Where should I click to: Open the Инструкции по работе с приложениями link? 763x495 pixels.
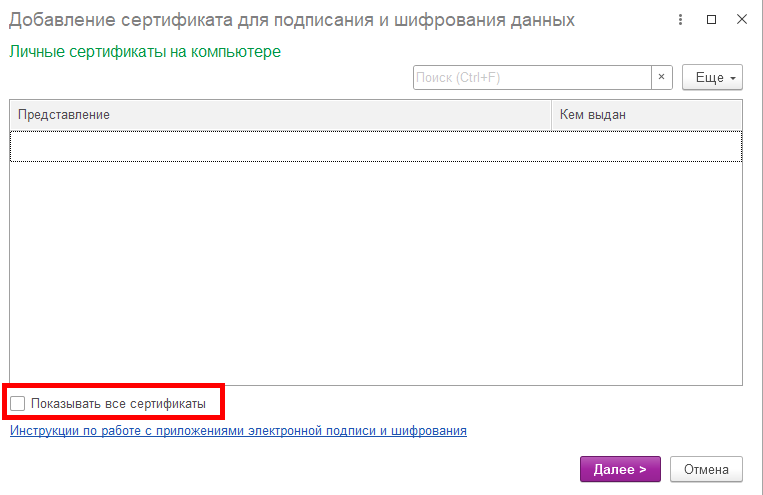(238, 431)
